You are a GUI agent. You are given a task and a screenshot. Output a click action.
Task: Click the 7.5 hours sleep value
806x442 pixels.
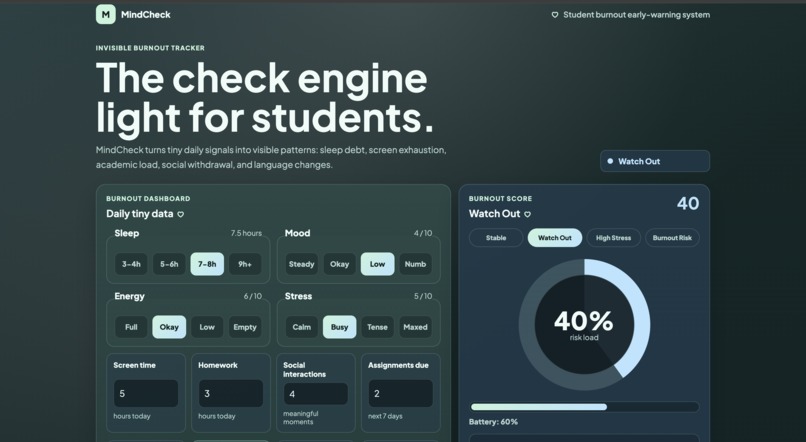(x=246, y=233)
